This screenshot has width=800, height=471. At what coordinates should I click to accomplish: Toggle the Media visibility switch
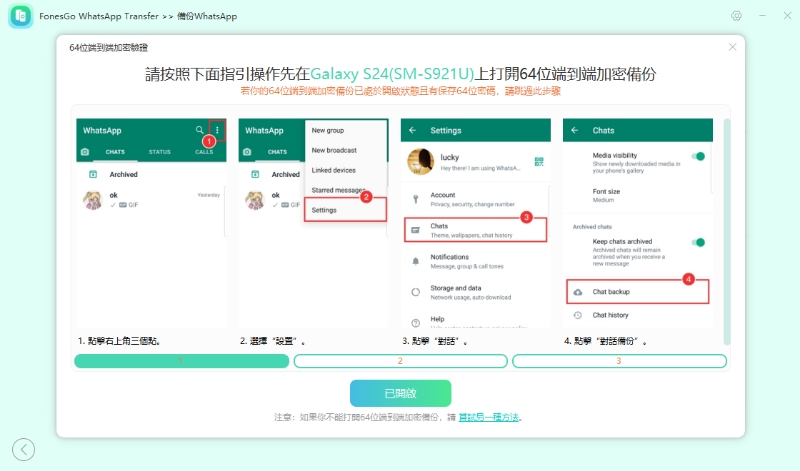coord(699,156)
